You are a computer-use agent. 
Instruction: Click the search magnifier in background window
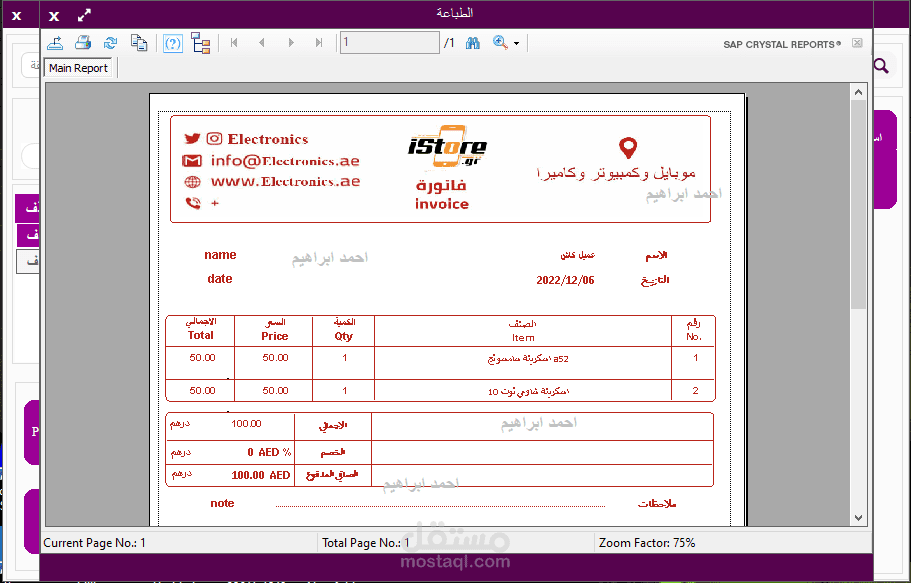pyautogui.click(x=881, y=66)
